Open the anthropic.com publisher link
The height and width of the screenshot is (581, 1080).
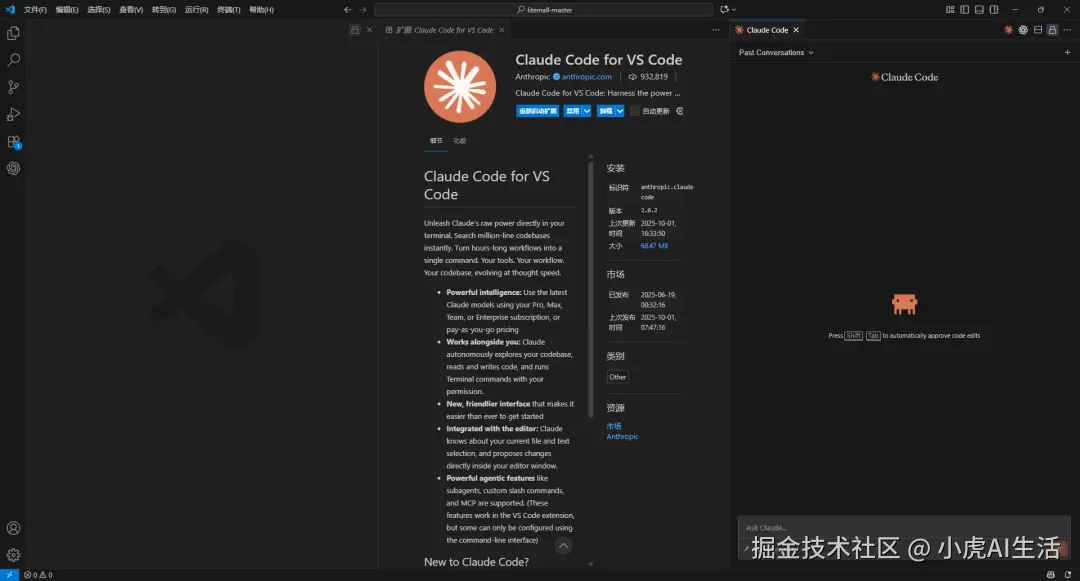coord(587,76)
